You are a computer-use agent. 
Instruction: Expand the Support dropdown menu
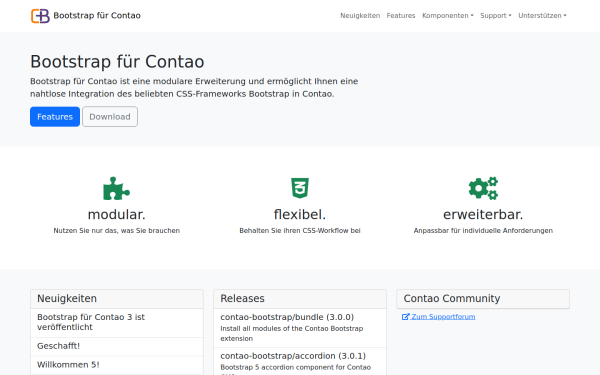point(496,16)
